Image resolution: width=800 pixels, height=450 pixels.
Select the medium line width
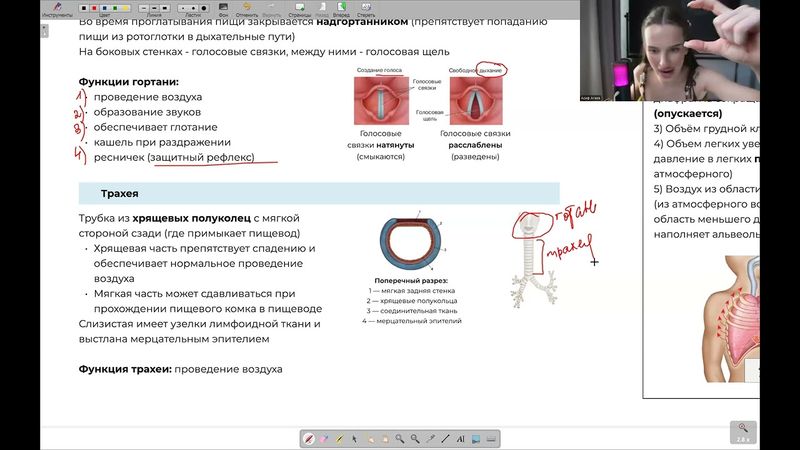[154, 8]
